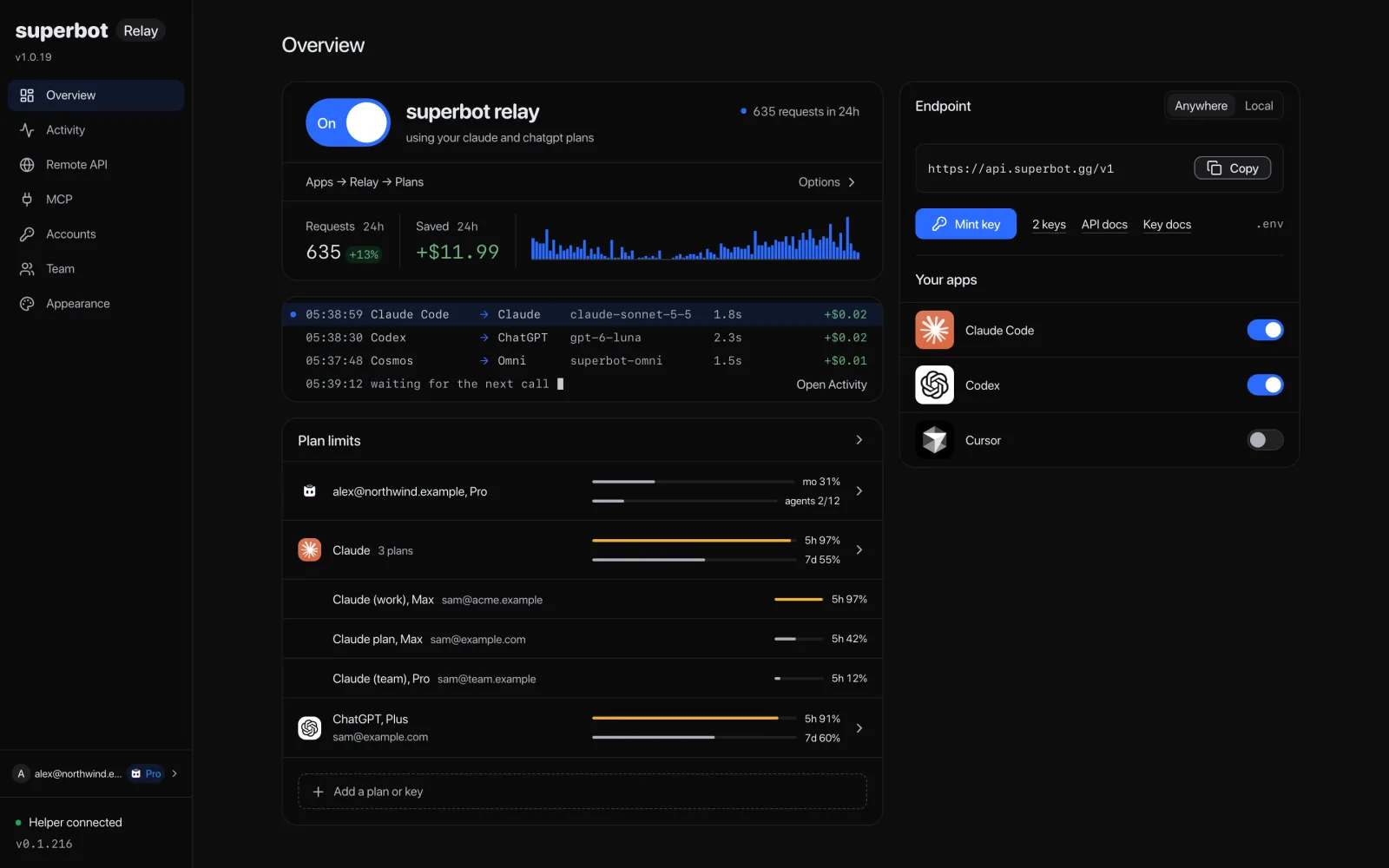Click the Codex app icon
This screenshot has width=1389, height=868.
click(934, 385)
